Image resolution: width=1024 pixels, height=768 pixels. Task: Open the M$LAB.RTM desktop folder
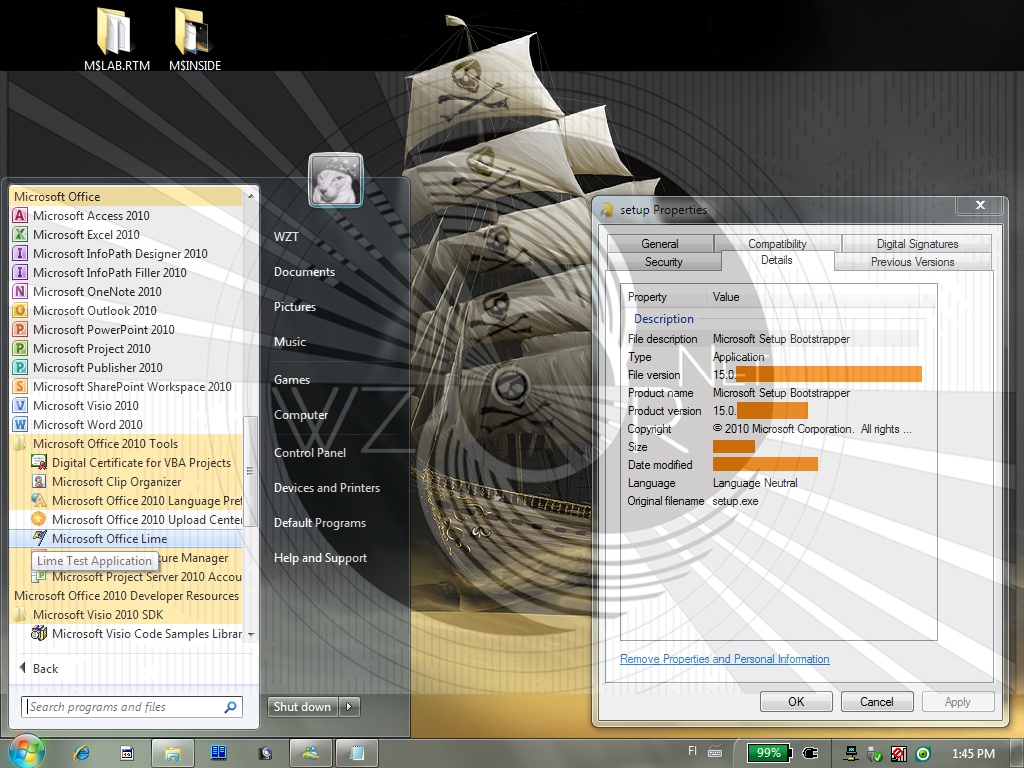(x=117, y=39)
